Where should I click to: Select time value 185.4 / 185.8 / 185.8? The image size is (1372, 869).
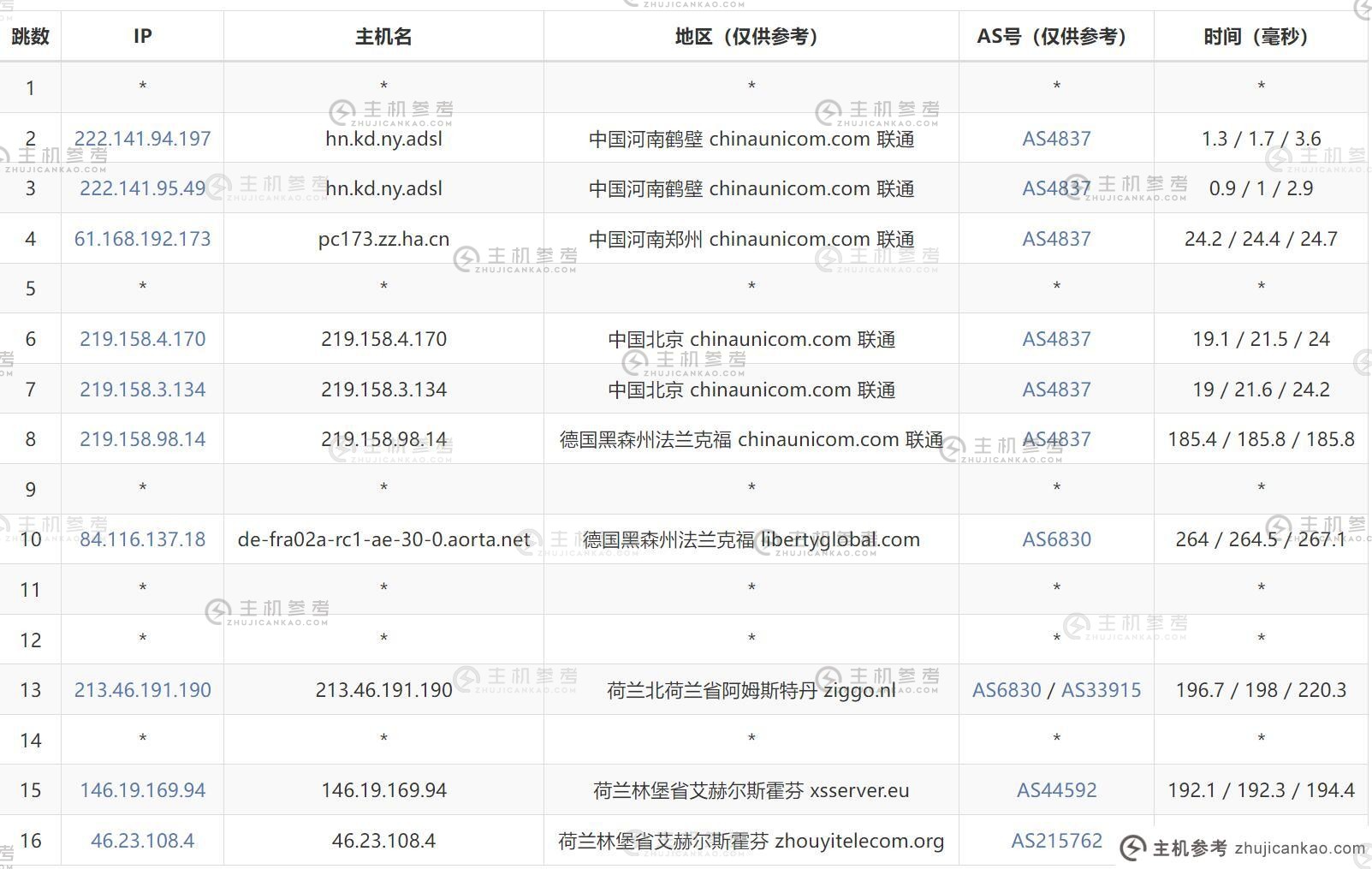tap(1261, 439)
